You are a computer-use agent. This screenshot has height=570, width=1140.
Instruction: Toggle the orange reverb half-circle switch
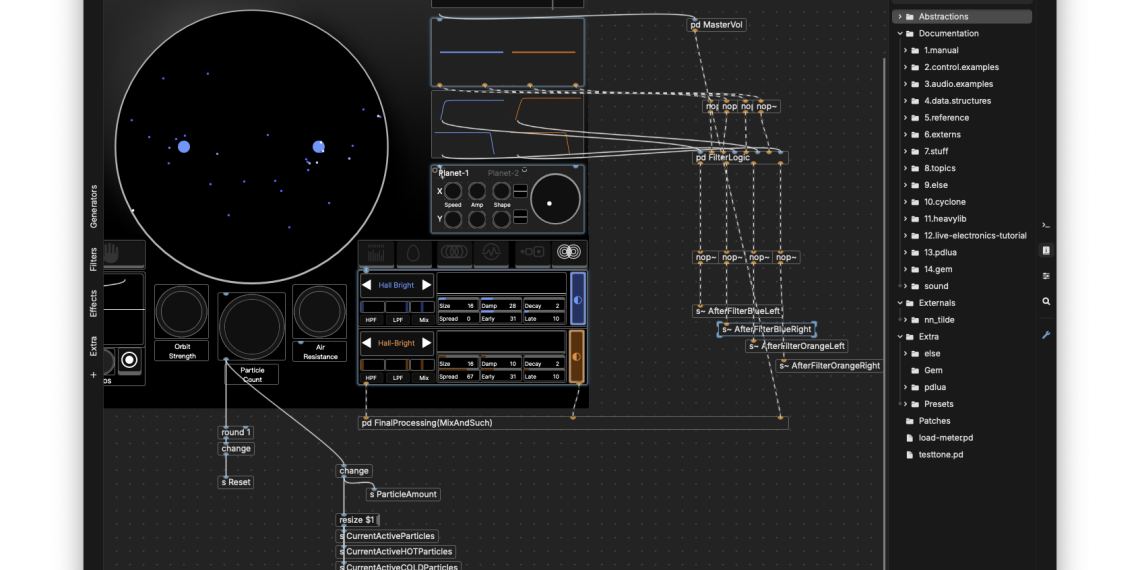(577, 358)
